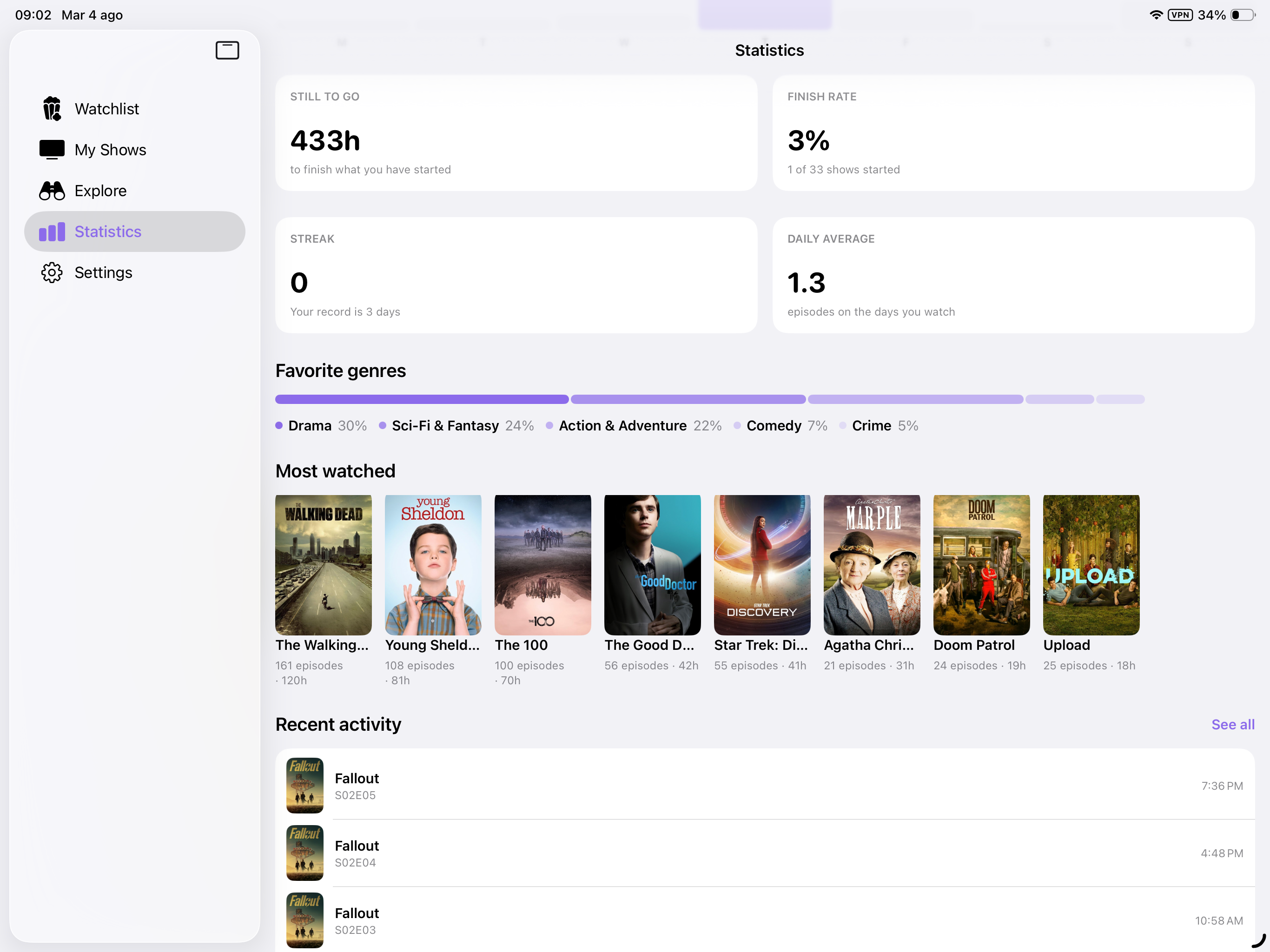Open the Star Trek: Discovery poster

pos(762,565)
